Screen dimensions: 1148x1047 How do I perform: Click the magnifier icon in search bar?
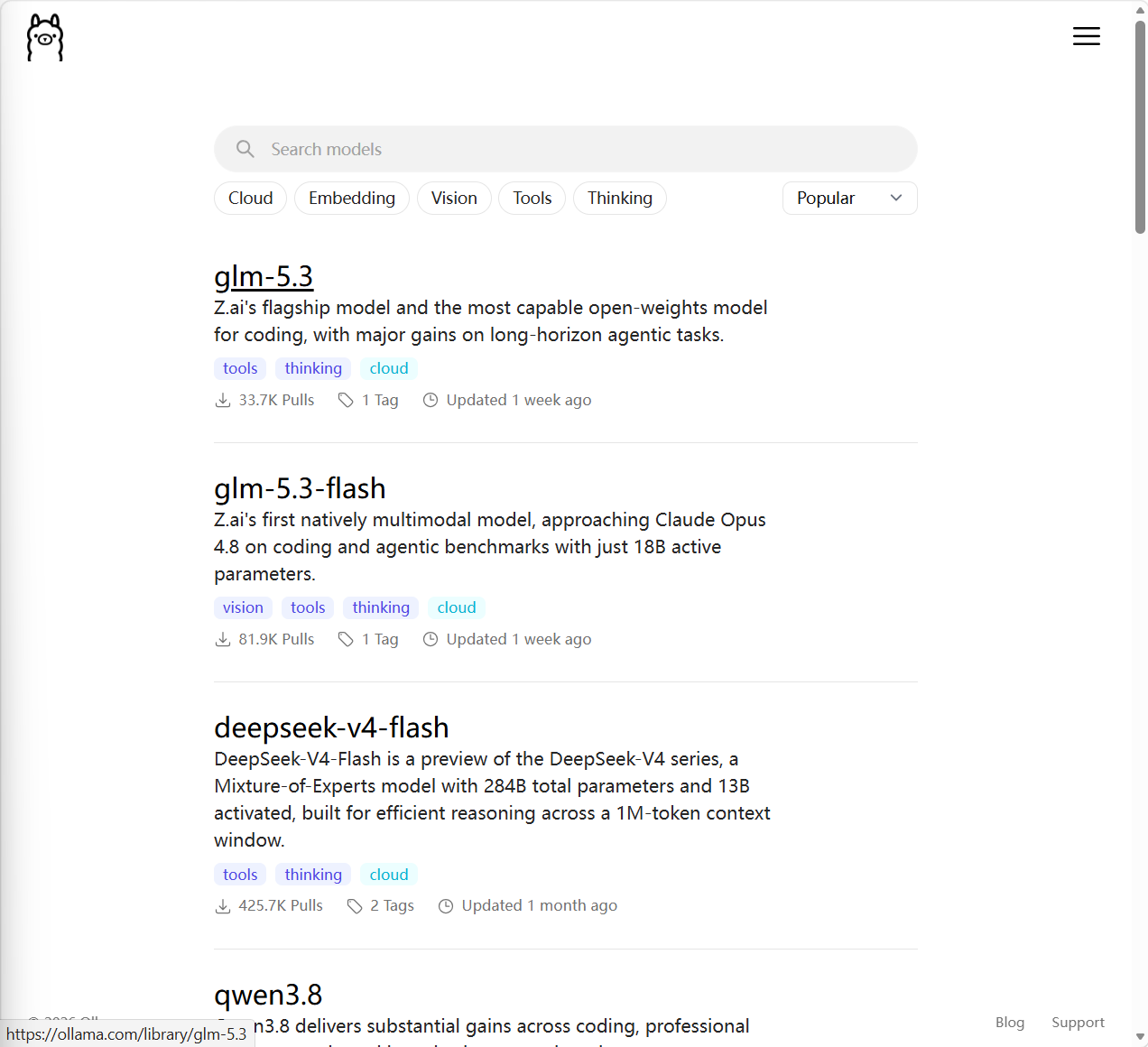tap(245, 149)
